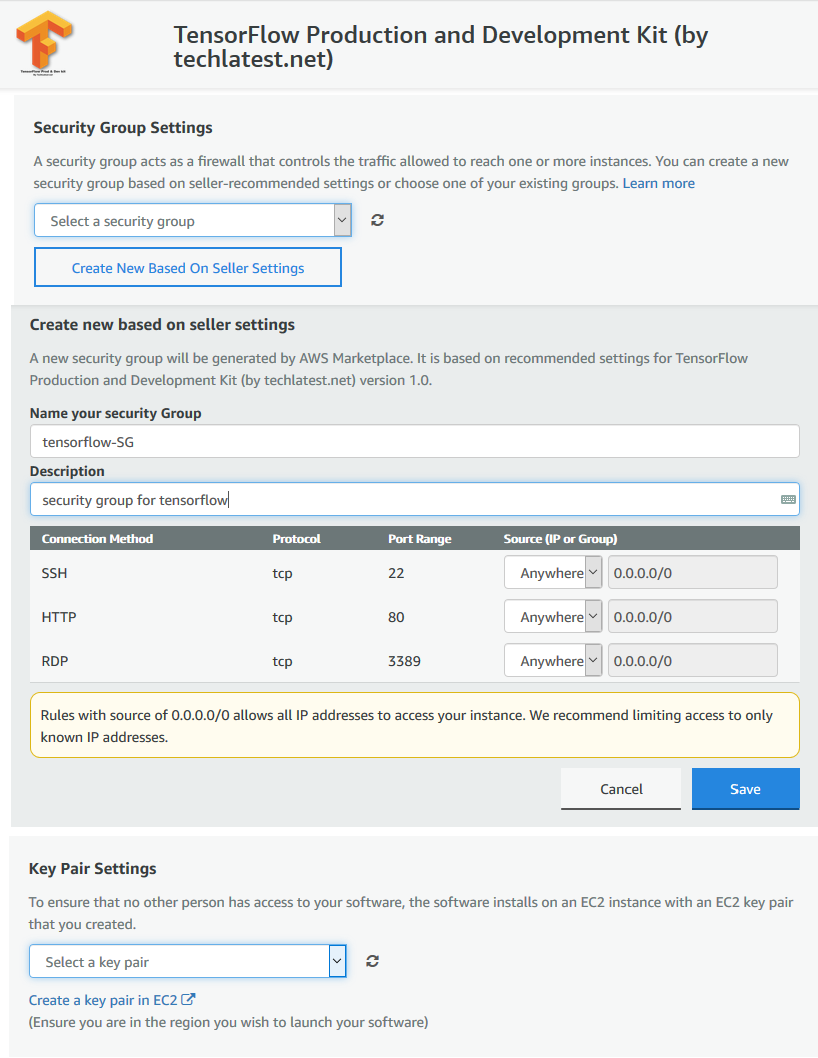Click keyboard icon in Description field
The image size is (818, 1058).
coord(788,499)
